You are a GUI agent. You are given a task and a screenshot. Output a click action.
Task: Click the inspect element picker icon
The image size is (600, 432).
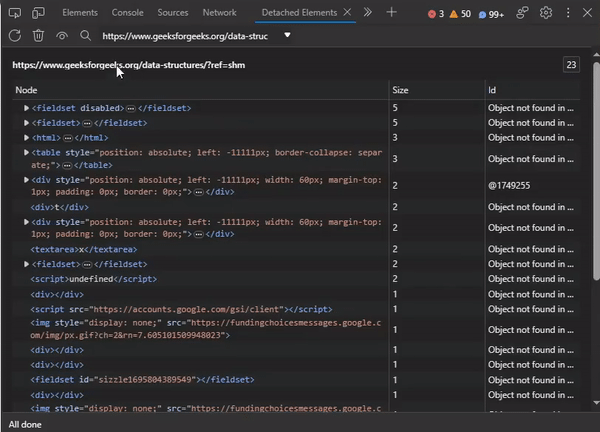tap(15, 13)
